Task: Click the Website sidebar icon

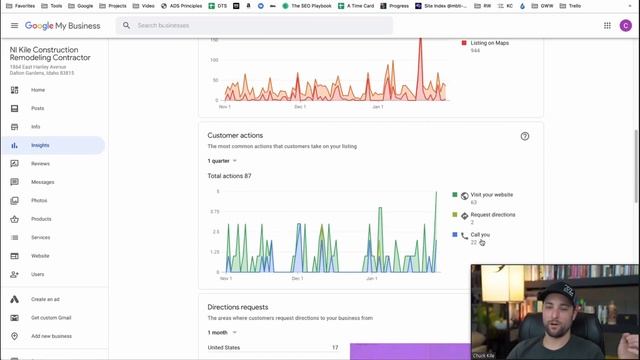Action: [x=15, y=256]
